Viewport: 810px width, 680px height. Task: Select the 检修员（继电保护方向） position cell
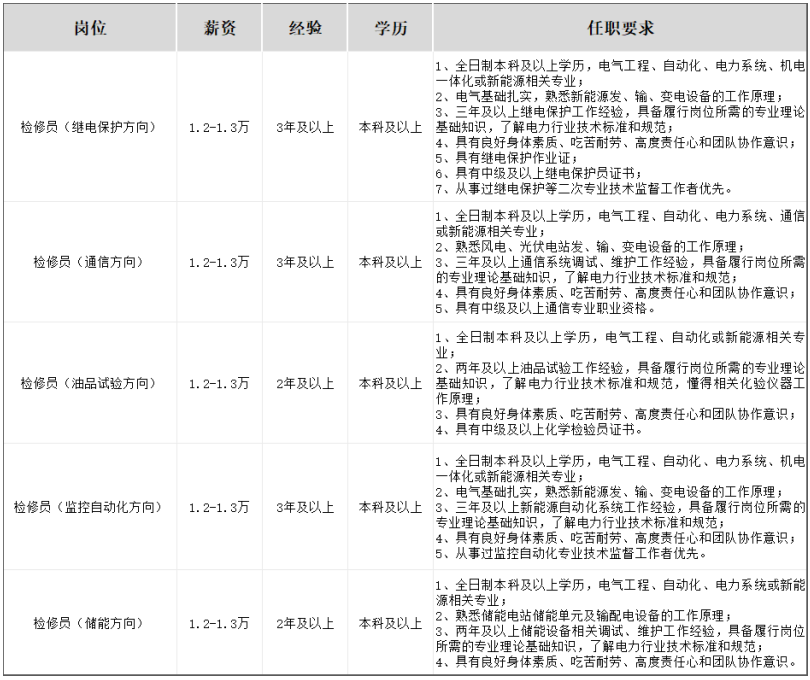88,127
